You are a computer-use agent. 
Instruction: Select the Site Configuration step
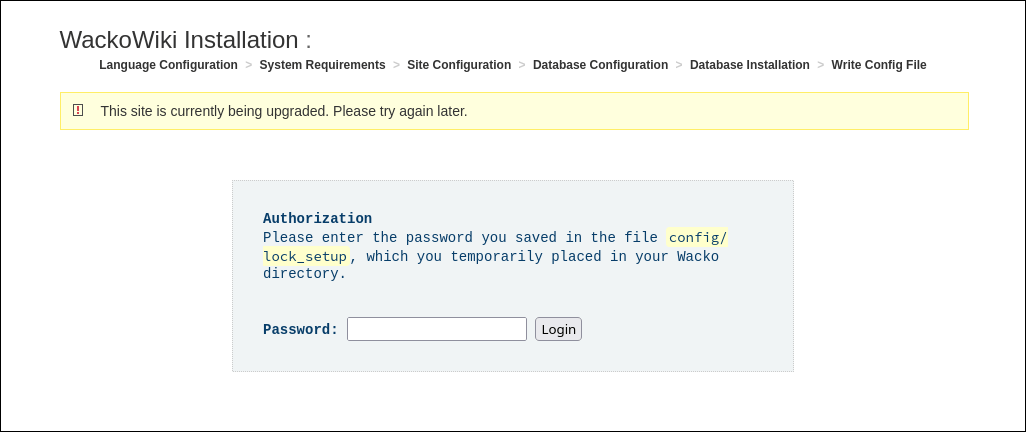tap(459, 65)
